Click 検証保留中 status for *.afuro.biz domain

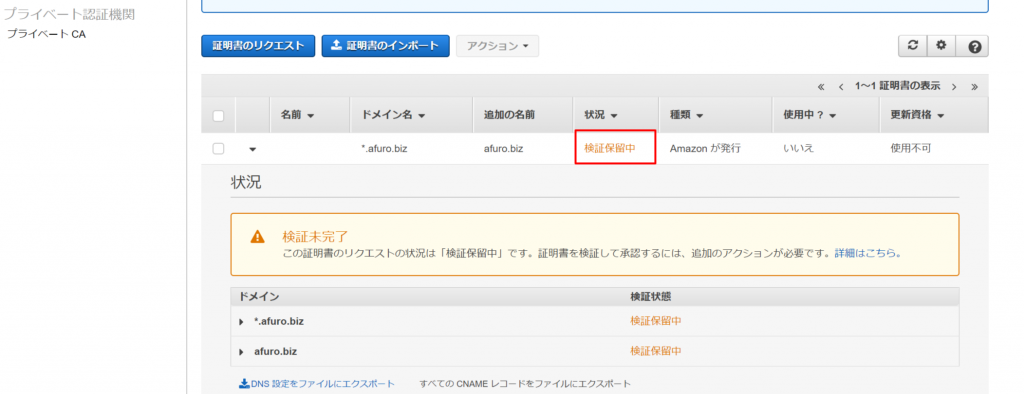click(656, 321)
